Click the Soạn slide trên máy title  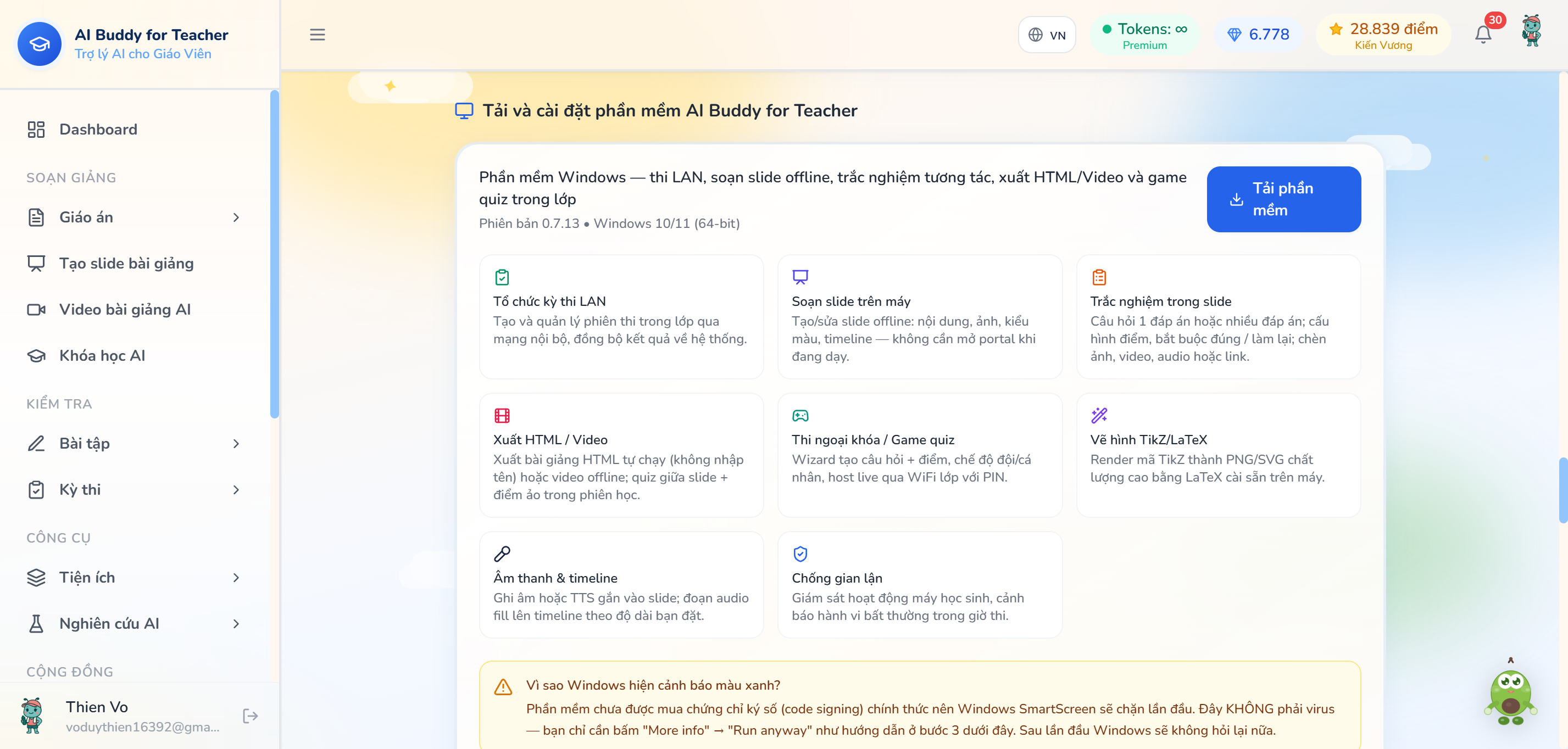[x=851, y=301]
